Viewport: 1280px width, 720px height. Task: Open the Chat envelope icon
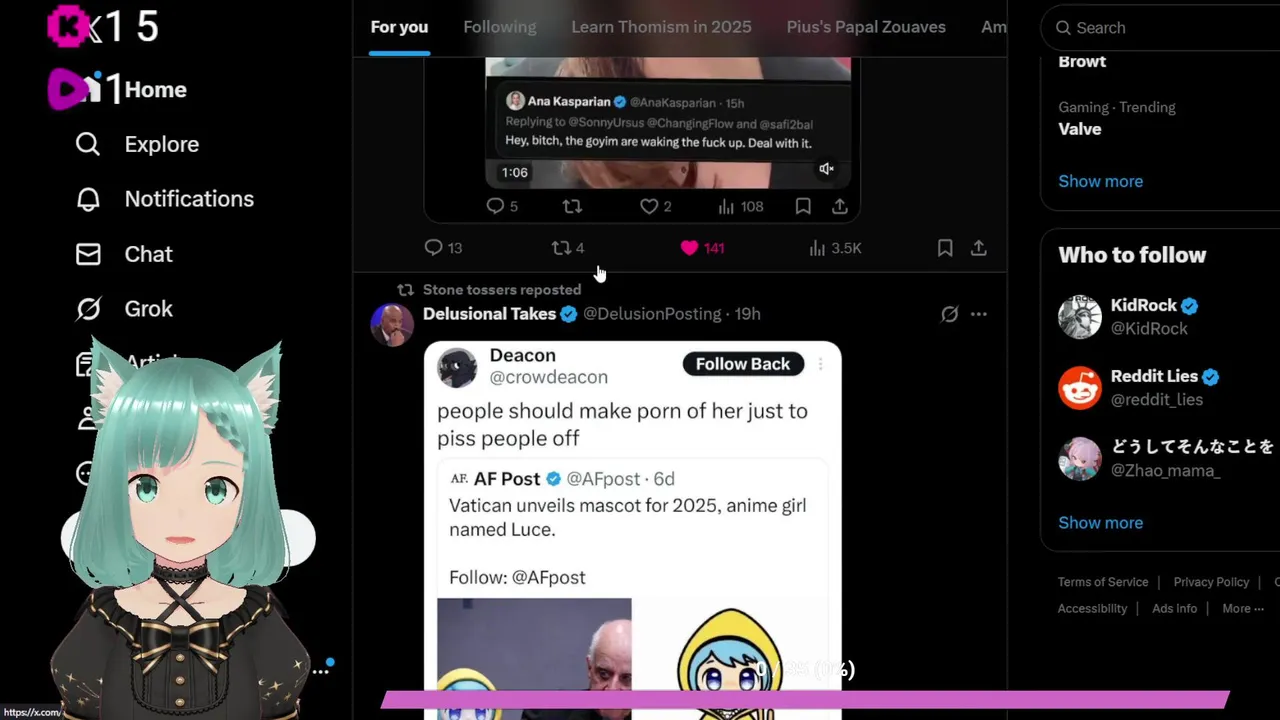[x=88, y=254]
